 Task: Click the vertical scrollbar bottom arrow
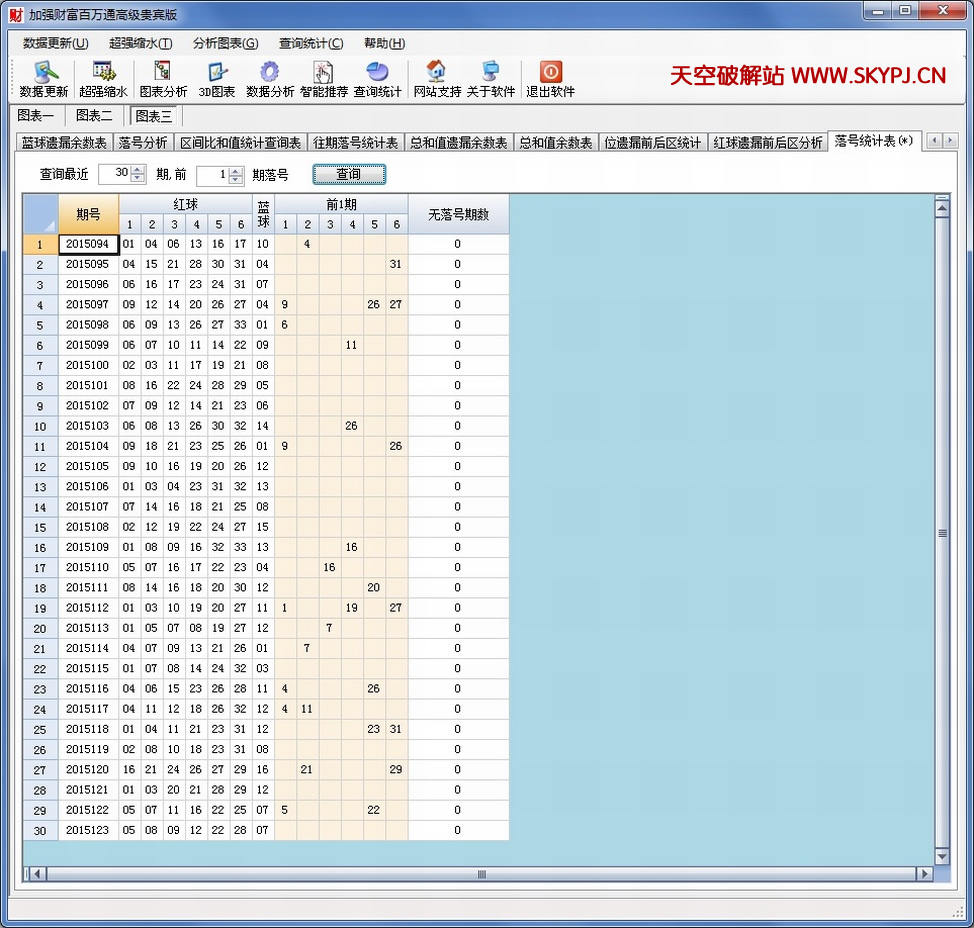coord(941,857)
